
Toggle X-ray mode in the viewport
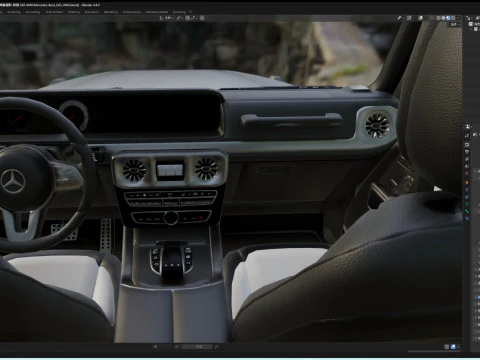[432, 18]
